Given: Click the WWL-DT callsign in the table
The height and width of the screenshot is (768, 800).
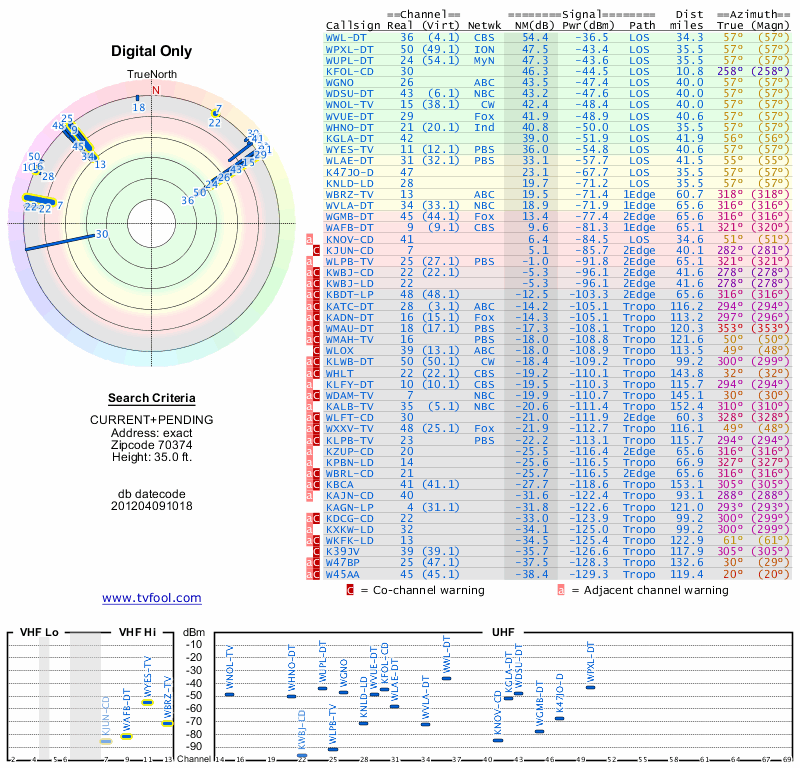Looking at the screenshot, I should tap(346, 38).
